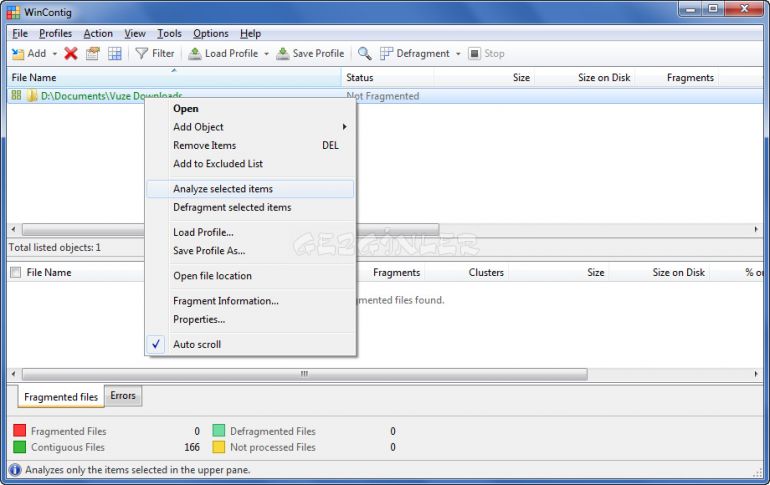This screenshot has width=770, height=485.
Task: Select Analyze selected items
Action: [250, 189]
